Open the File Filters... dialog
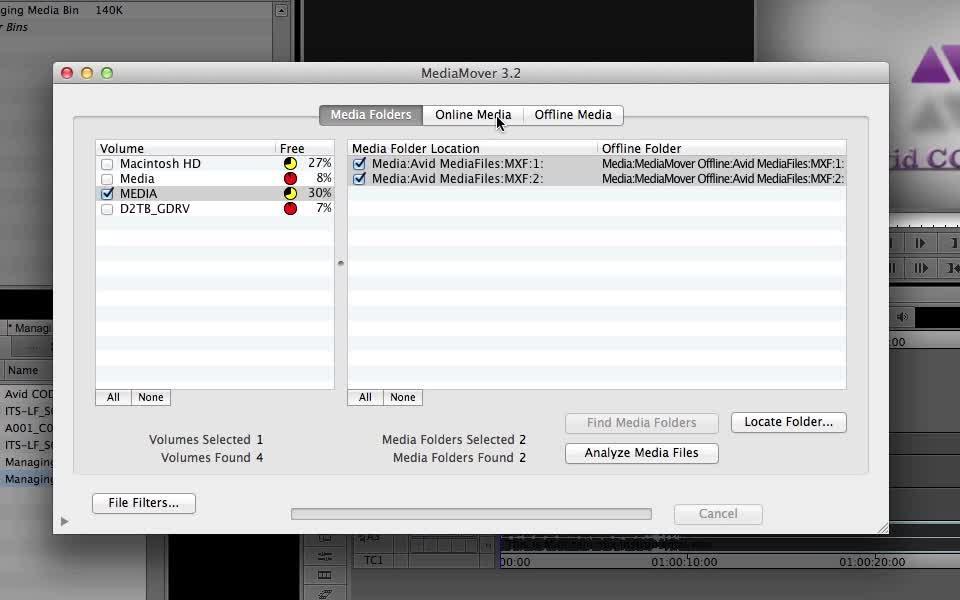 (x=144, y=503)
